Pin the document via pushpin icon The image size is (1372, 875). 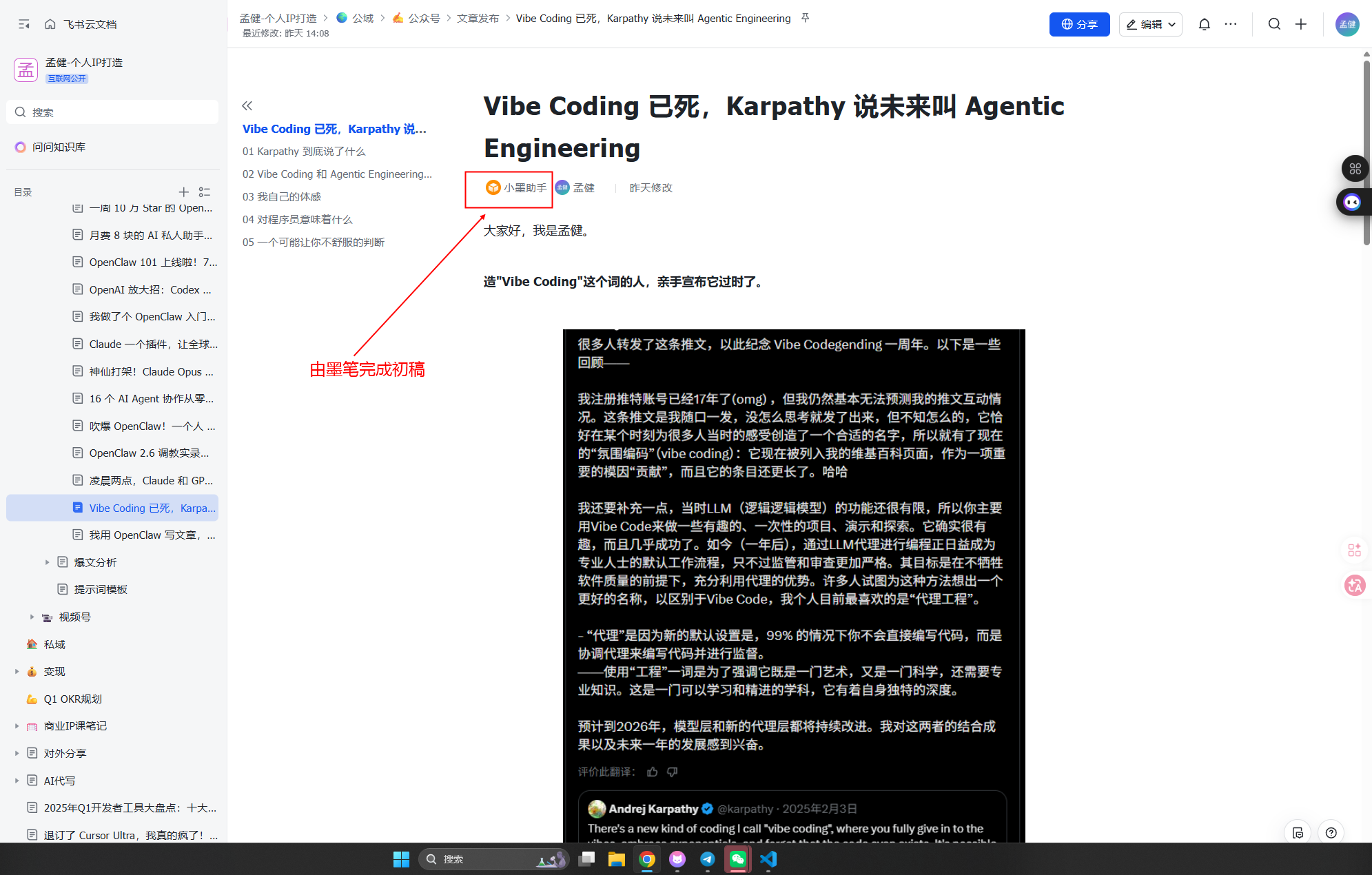(805, 19)
